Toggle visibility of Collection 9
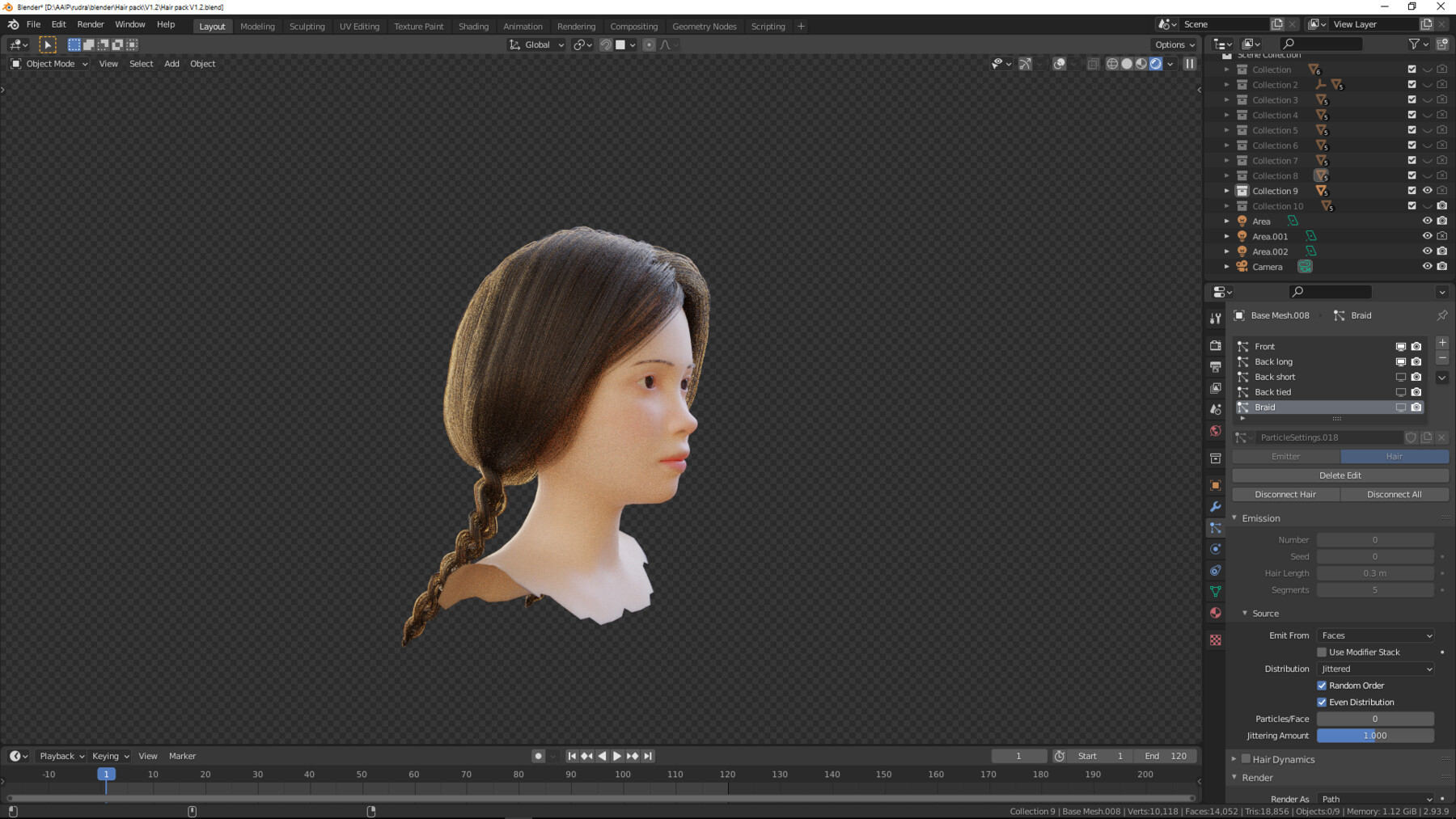1456x819 pixels. coord(1427,191)
